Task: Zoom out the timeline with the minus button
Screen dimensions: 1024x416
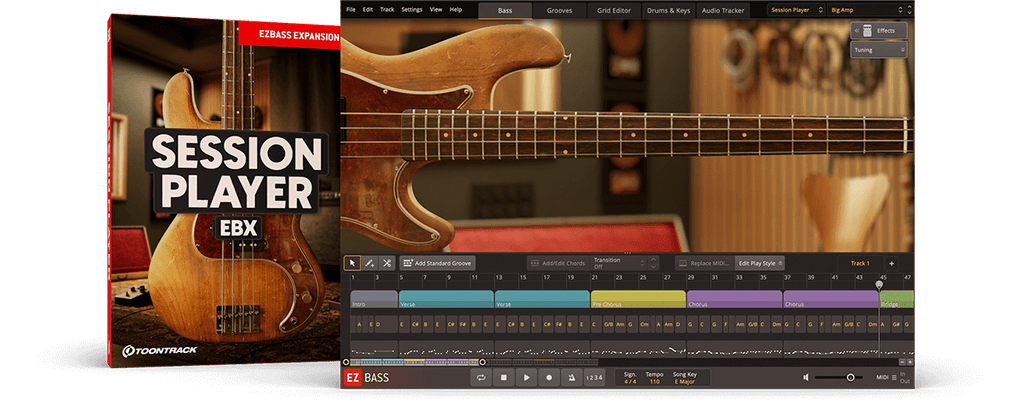Action: [903, 362]
